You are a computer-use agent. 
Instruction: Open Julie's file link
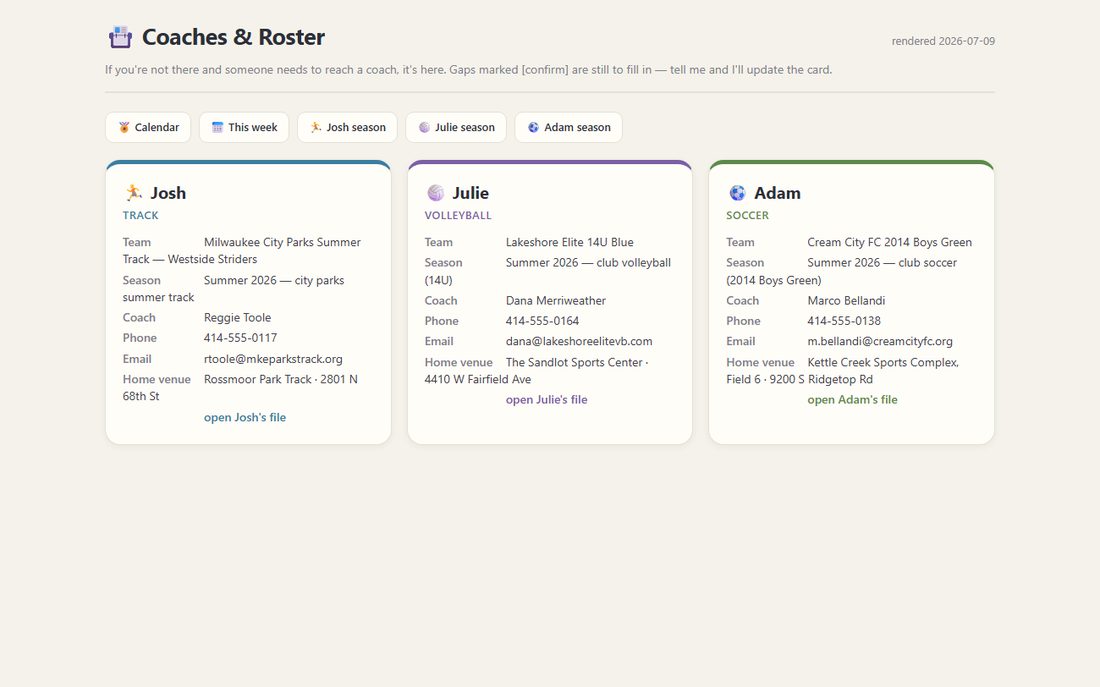546,399
